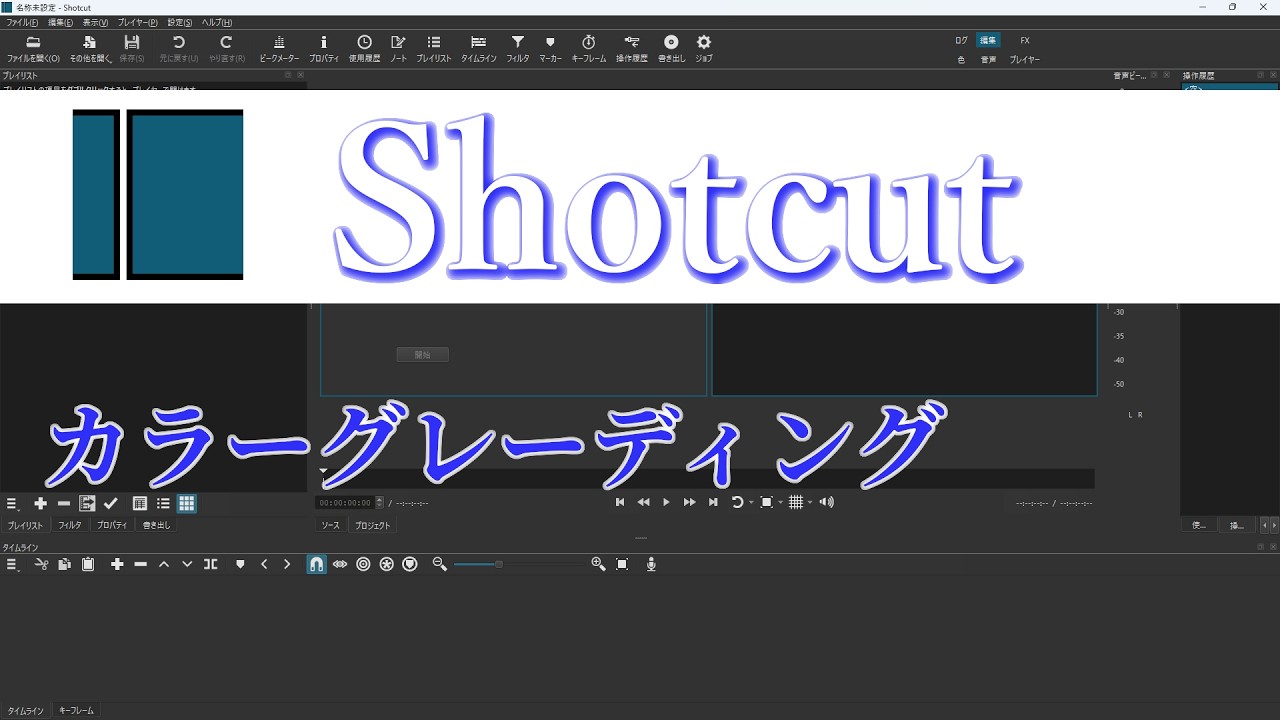Open player loop options dropdown
The height and width of the screenshot is (720, 1280).
tap(753, 502)
